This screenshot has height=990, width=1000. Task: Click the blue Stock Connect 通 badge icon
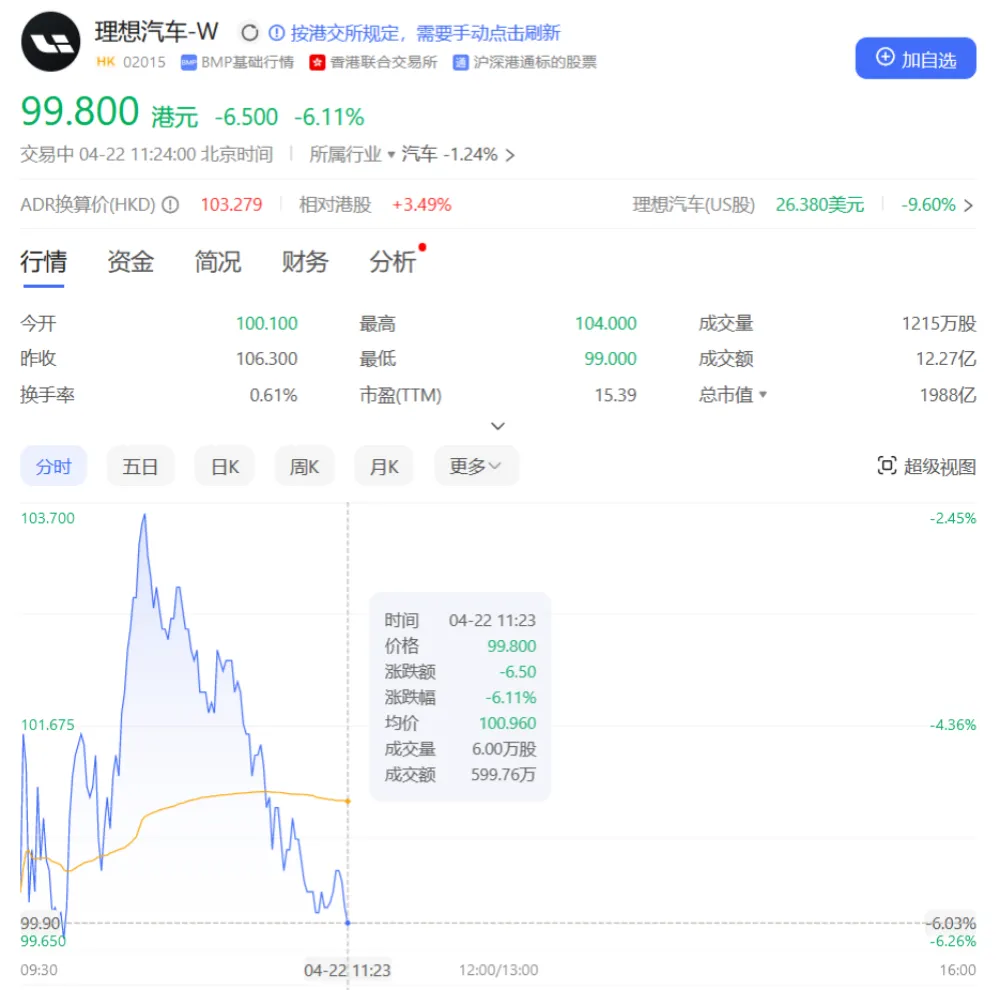[460, 62]
